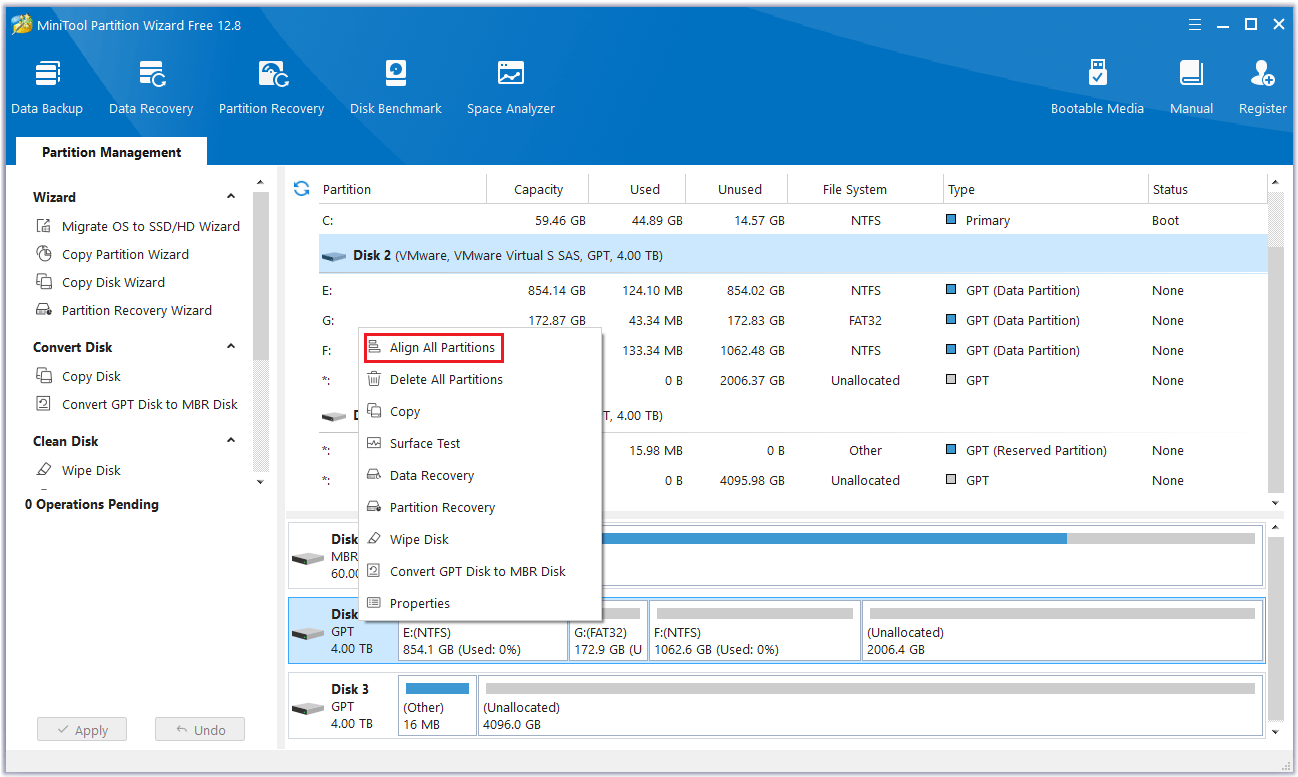Select the 2006.4 GB Unallocated block on Disk 2
The width and height of the screenshot is (1298, 777).
click(1062, 630)
